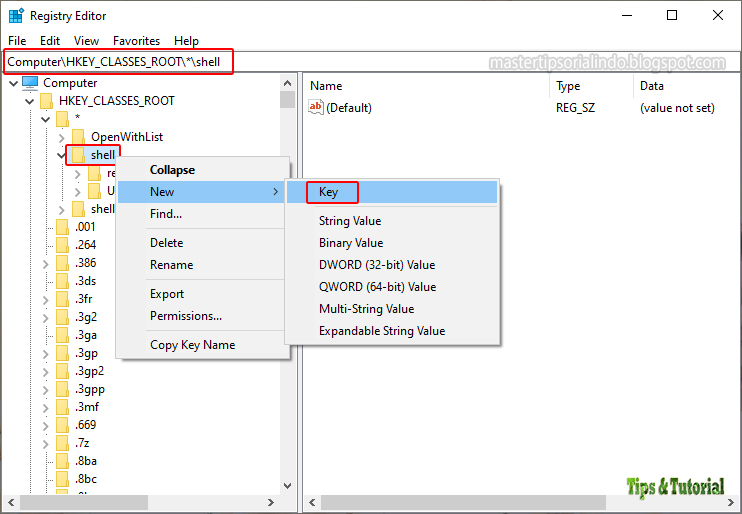This screenshot has width=742, height=514.
Task: Click the .3gpp folder icon
Action: [x=62, y=389]
